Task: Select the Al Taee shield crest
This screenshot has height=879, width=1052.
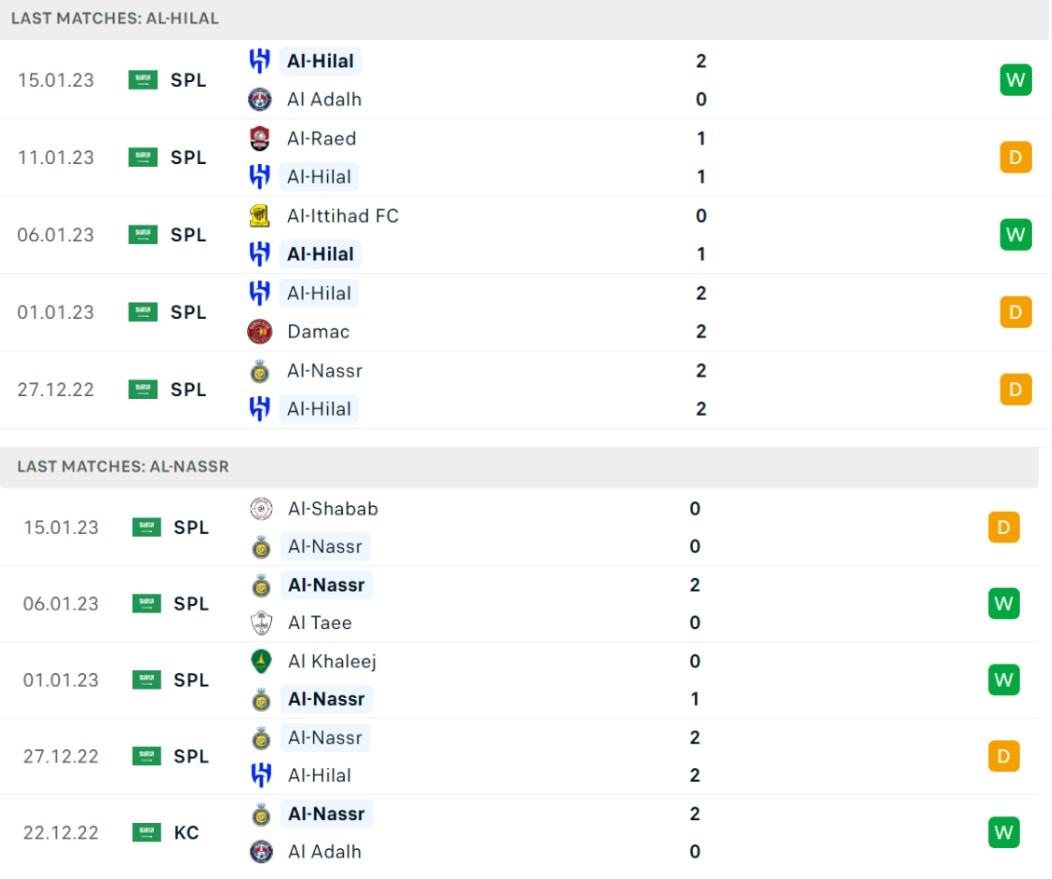Action: pyautogui.click(x=261, y=623)
